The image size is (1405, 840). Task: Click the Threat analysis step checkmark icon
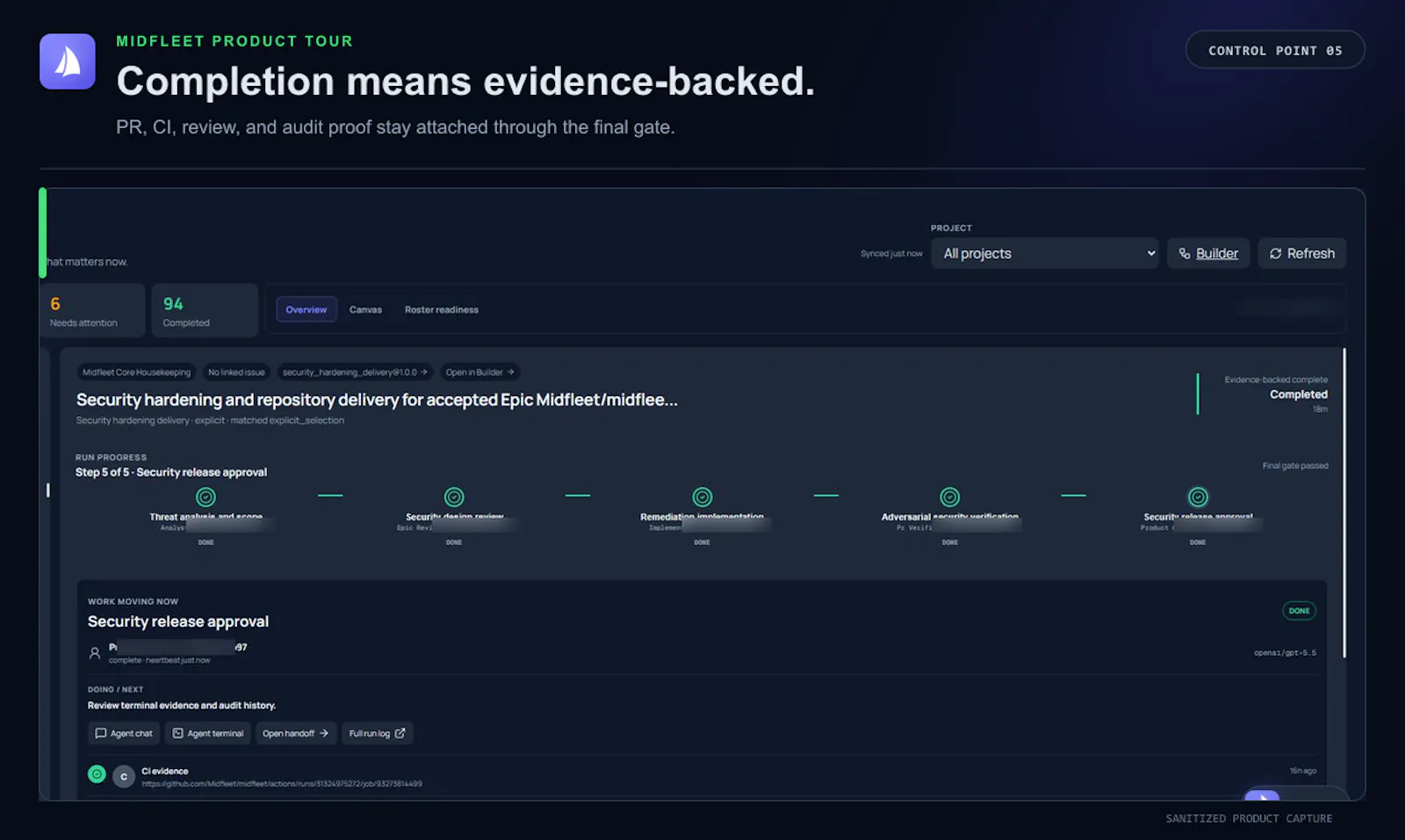(205, 497)
